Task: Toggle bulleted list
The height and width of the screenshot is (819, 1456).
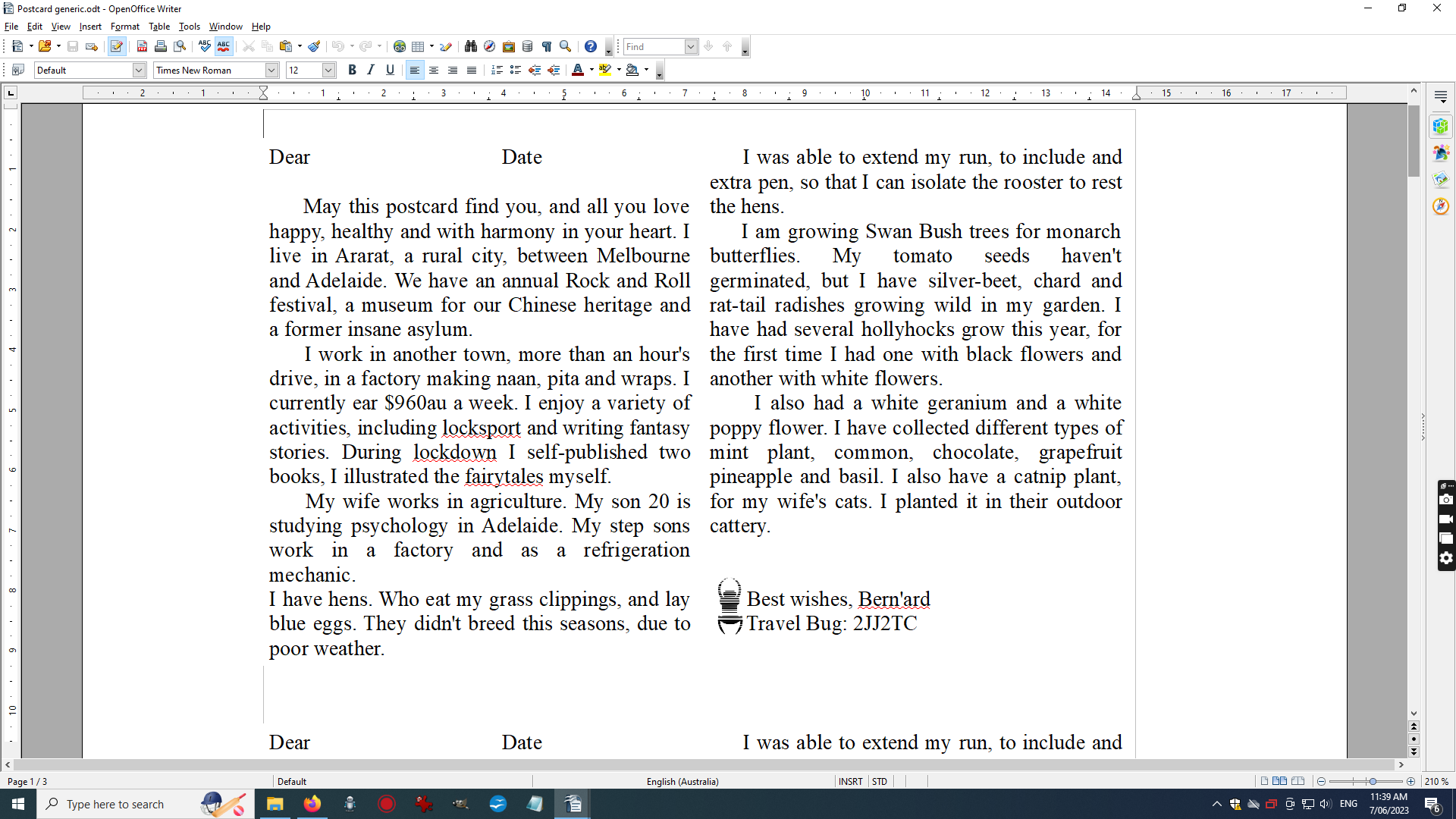Action: 516,70
